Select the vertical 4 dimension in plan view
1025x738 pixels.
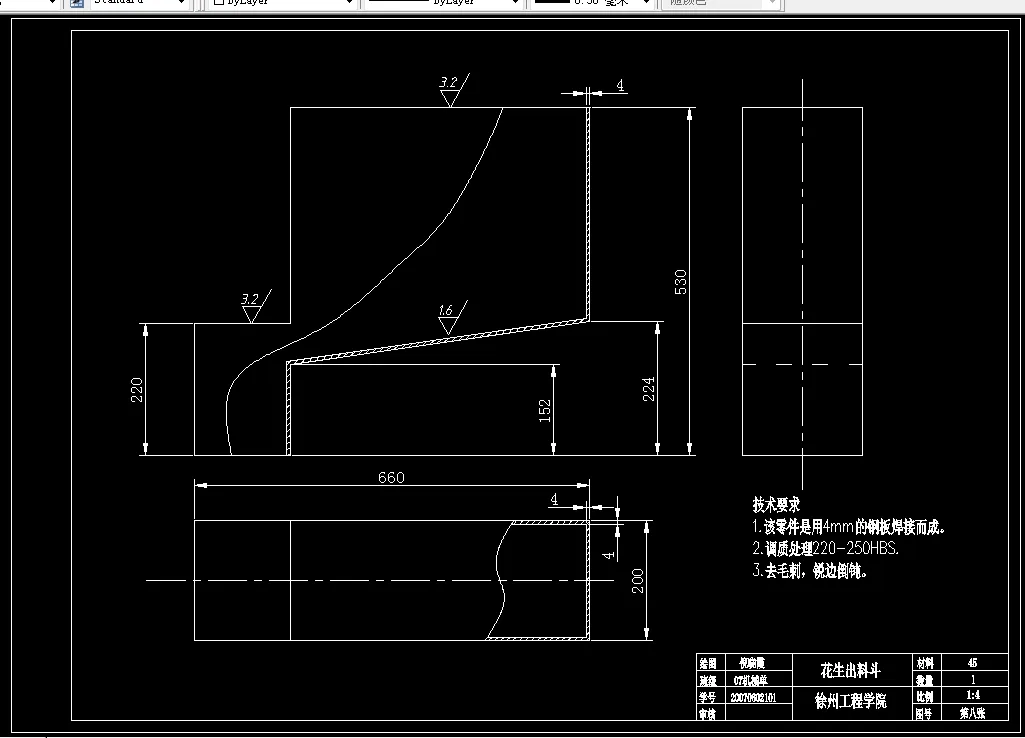pos(609,555)
